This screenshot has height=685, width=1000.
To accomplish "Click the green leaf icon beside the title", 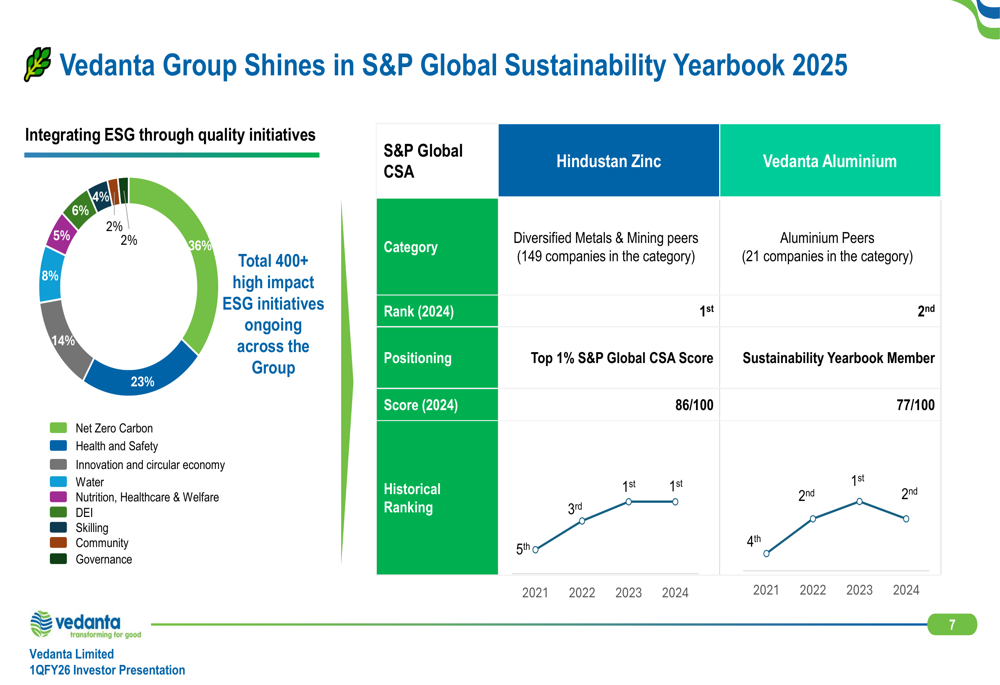I will pyautogui.click(x=38, y=64).
